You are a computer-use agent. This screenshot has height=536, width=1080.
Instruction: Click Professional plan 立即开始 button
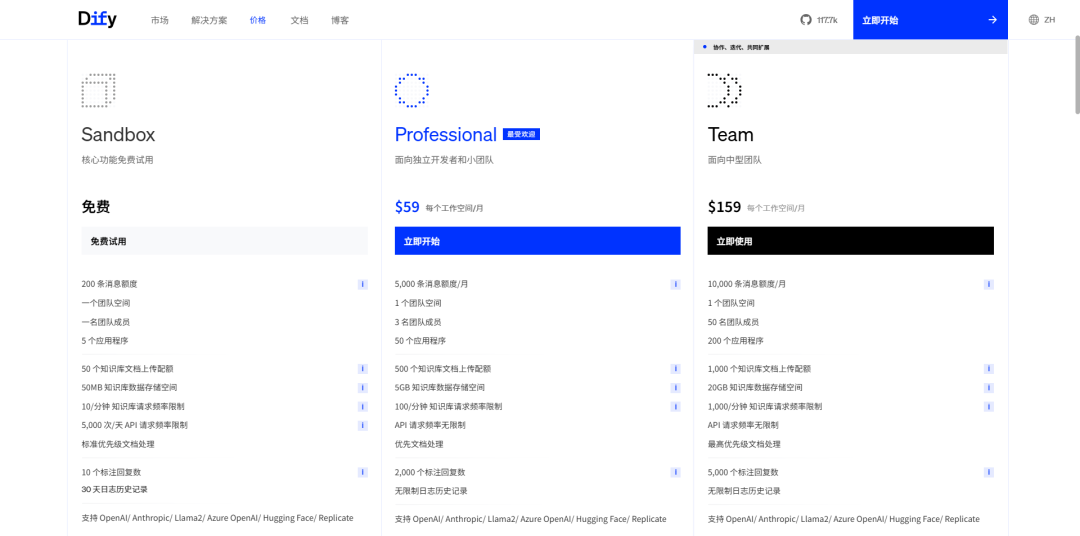click(537, 241)
